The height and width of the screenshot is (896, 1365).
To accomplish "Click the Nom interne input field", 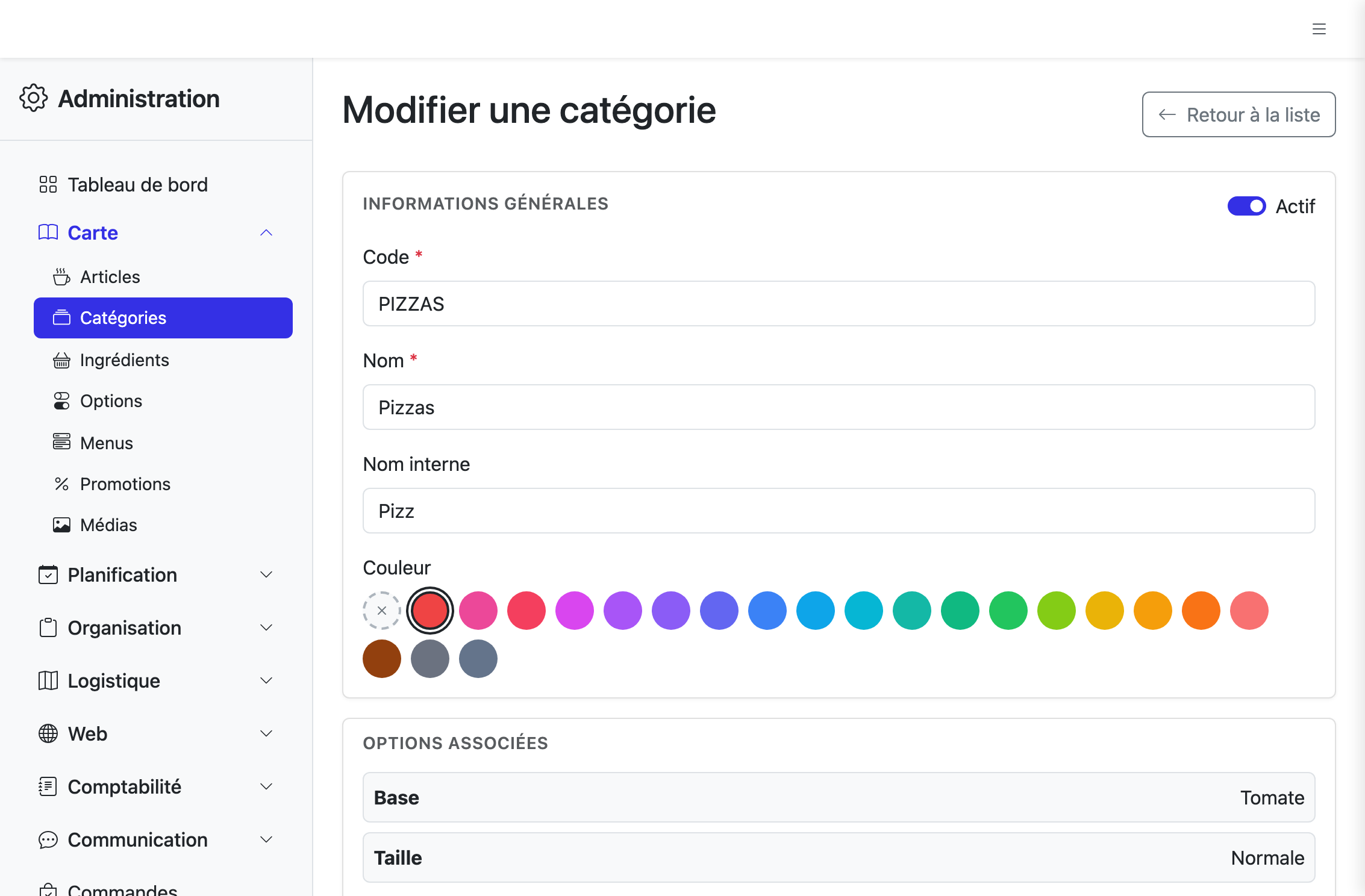I will click(839, 511).
